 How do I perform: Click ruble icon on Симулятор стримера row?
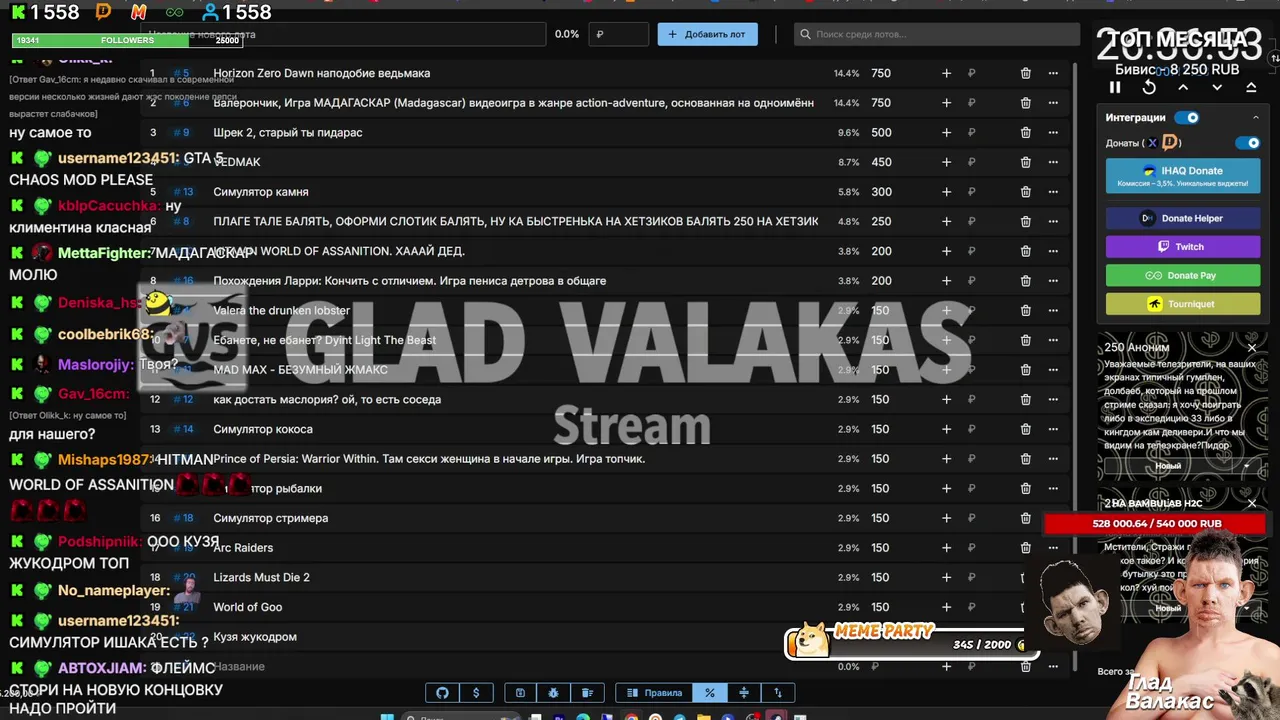971,518
